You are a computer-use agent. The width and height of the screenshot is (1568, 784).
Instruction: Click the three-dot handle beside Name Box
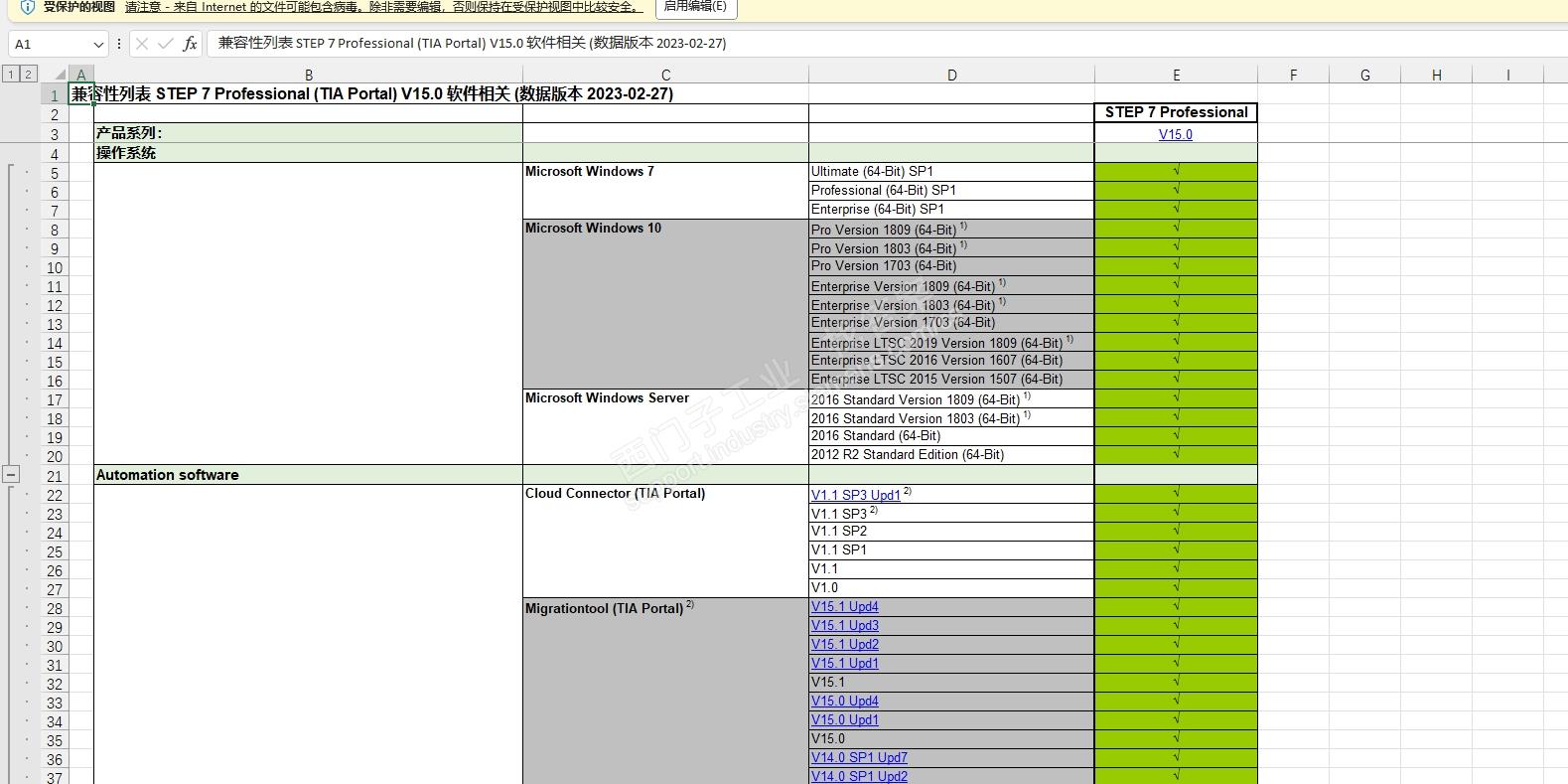pos(119,44)
